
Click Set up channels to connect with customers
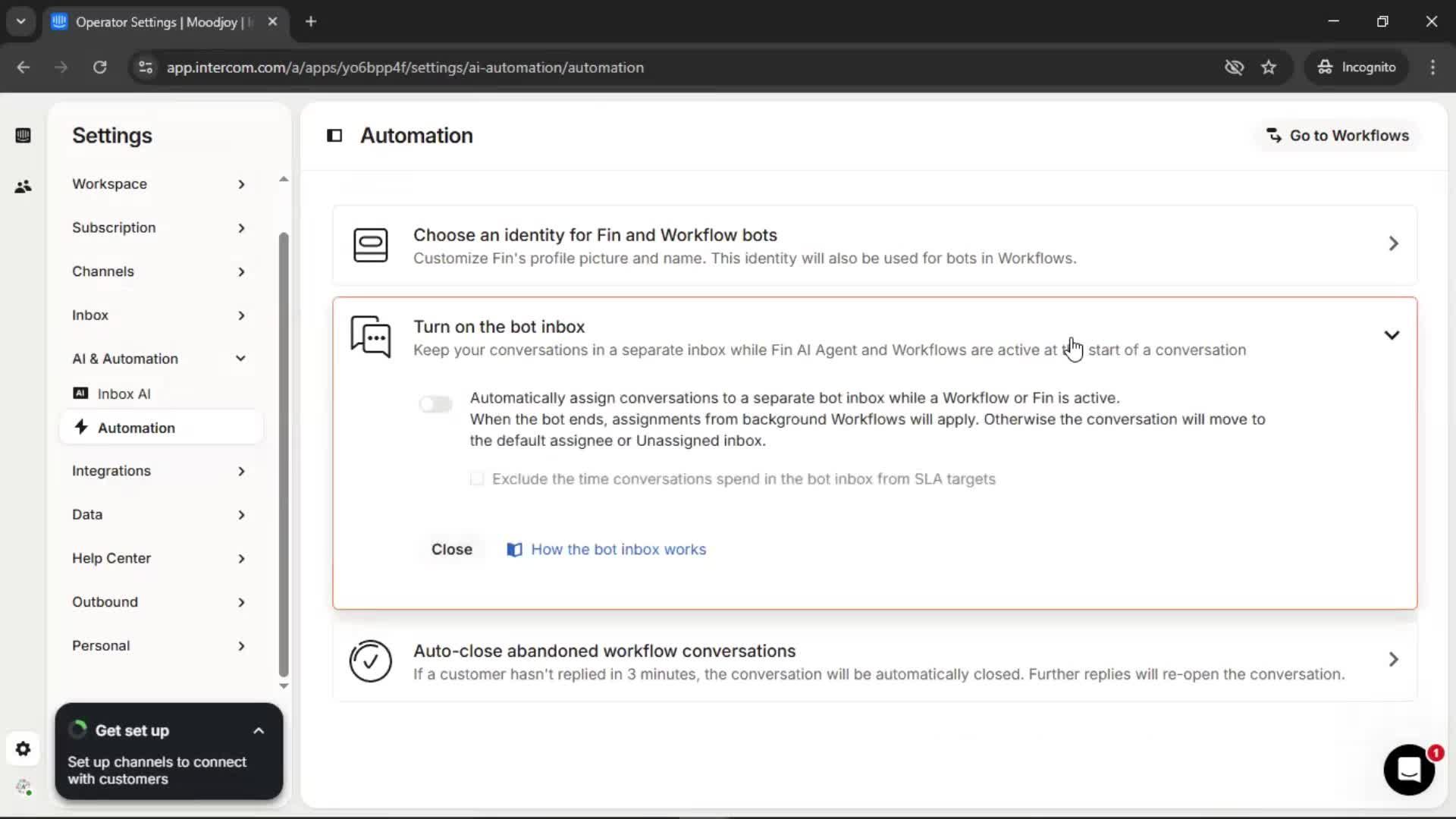[x=157, y=770]
